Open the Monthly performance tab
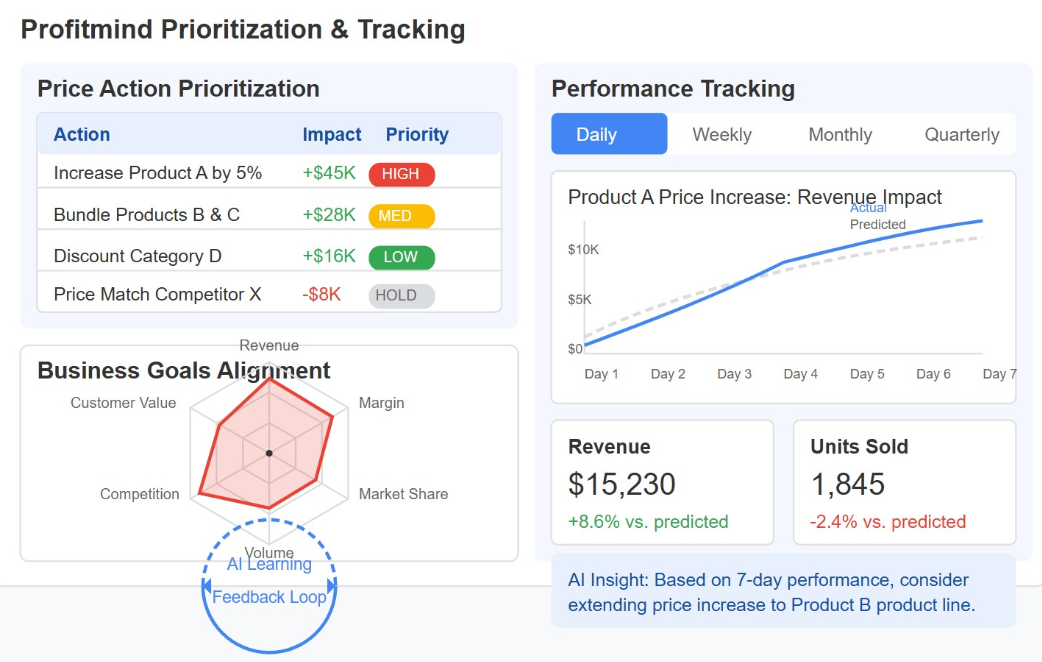 coord(840,134)
